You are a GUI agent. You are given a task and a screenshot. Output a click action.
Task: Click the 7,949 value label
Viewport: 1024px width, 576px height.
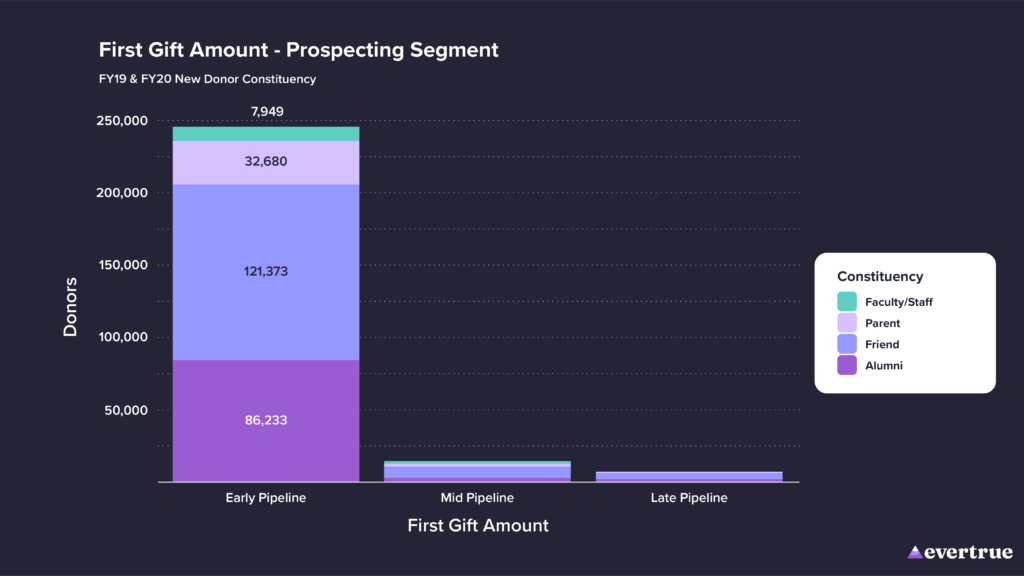coord(266,111)
